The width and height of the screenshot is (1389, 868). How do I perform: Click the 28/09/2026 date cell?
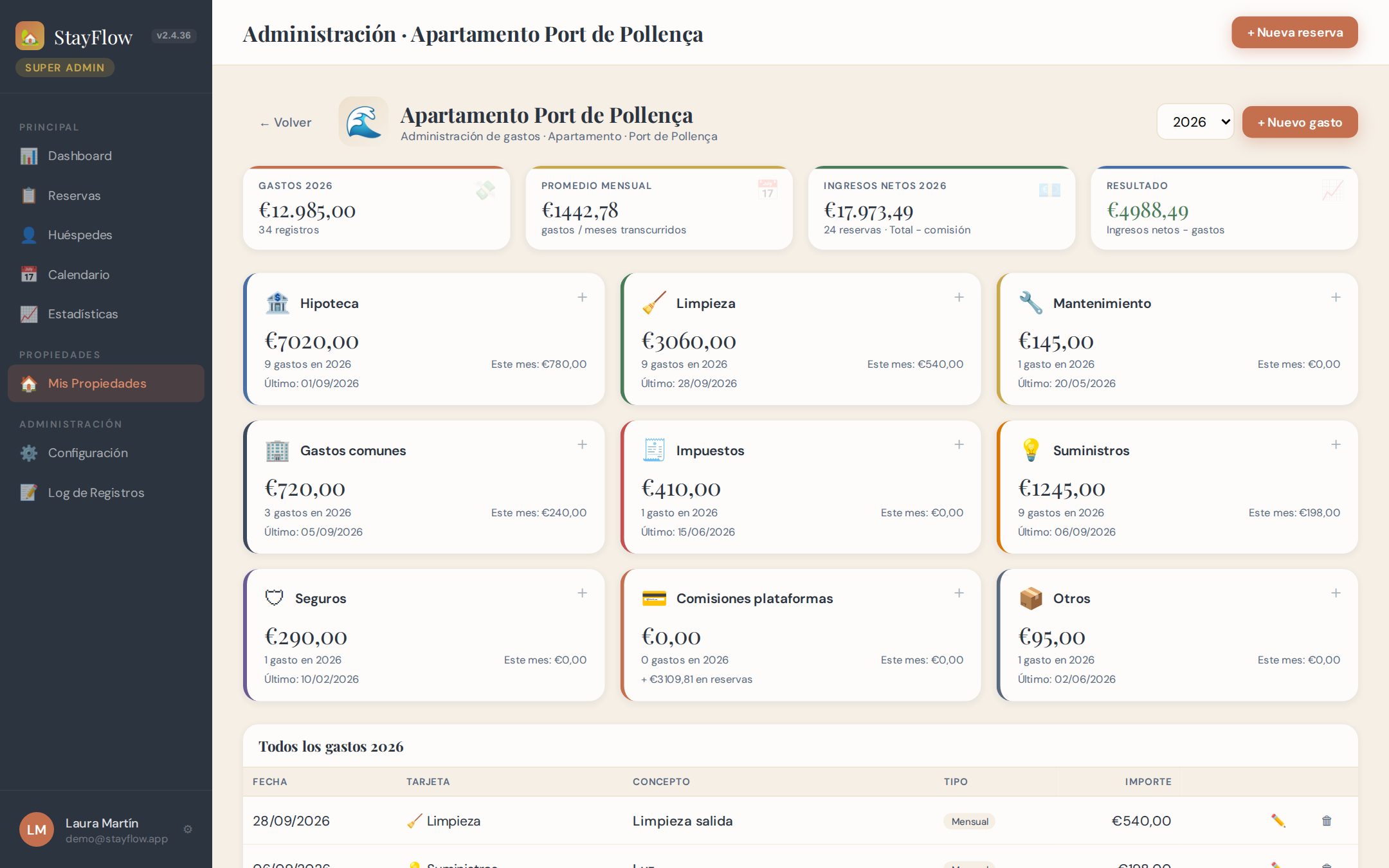[x=291, y=821]
